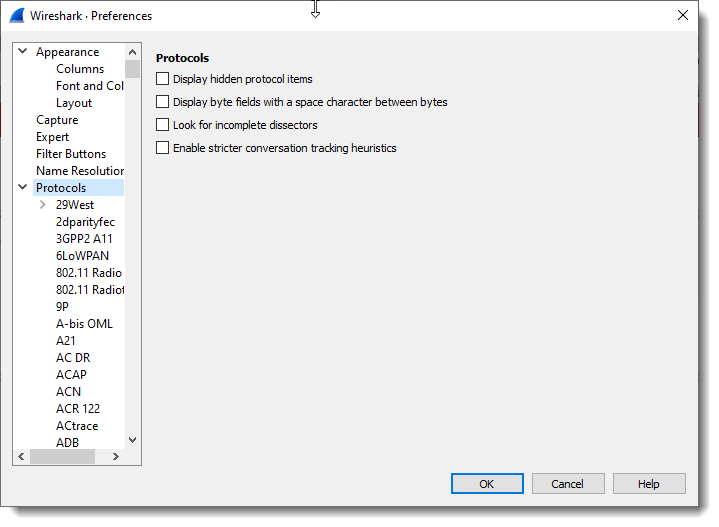Enable stricter conversation tracking heuristics
Screen dimensions: 719x527
(x=163, y=148)
